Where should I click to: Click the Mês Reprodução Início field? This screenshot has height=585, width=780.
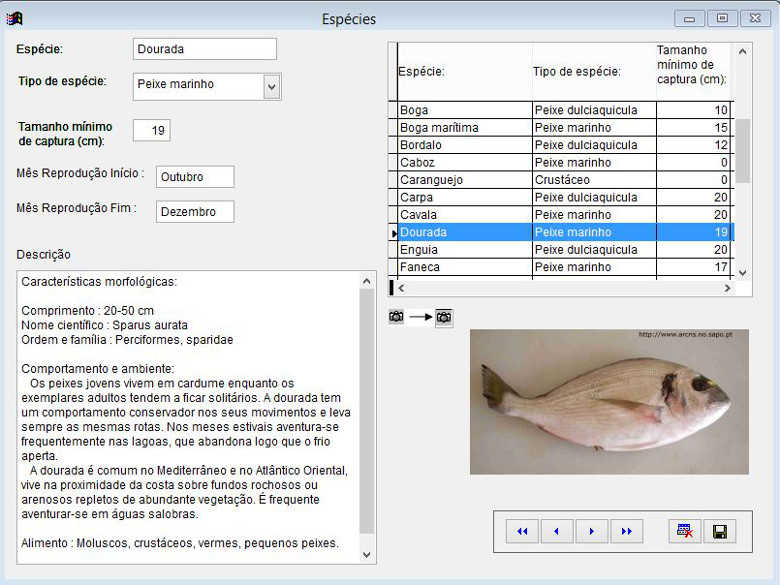(195, 177)
